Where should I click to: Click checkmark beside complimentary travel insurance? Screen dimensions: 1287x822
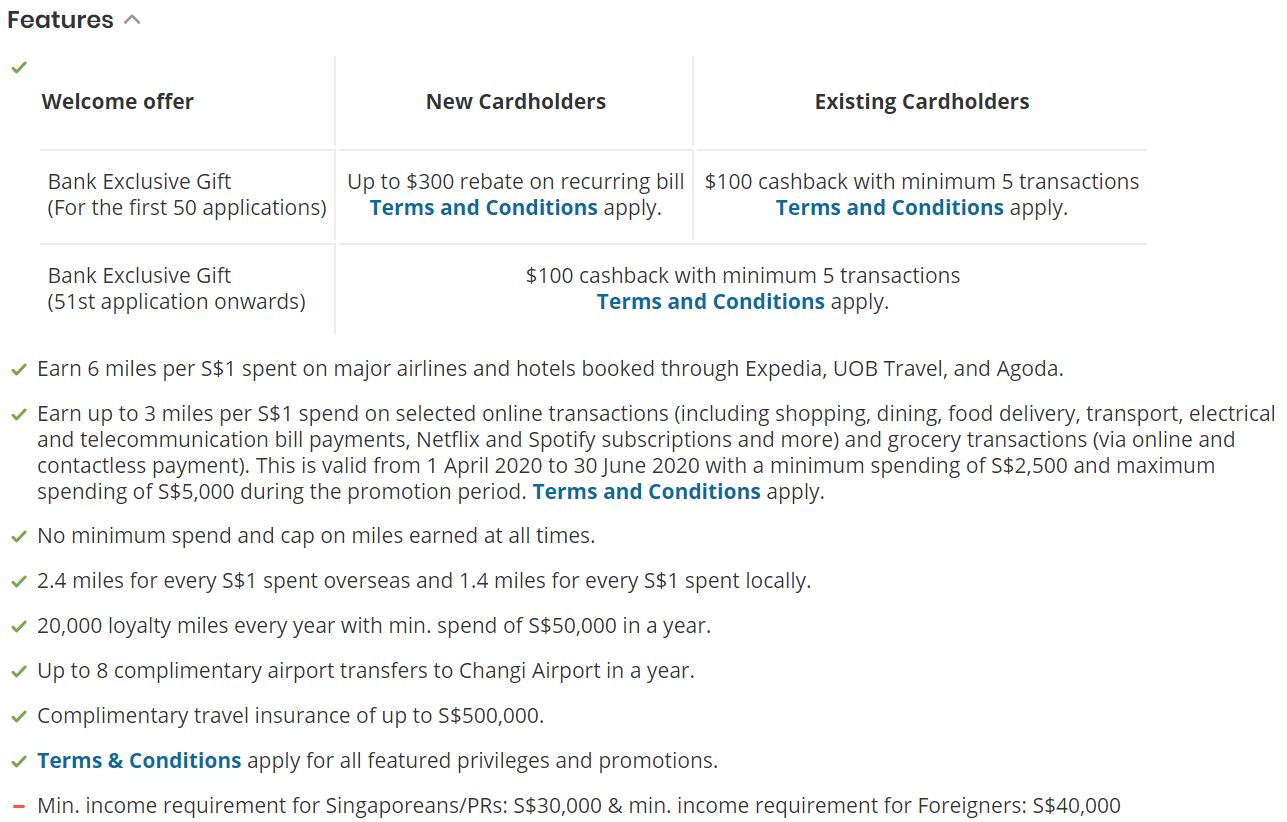pos(18,717)
